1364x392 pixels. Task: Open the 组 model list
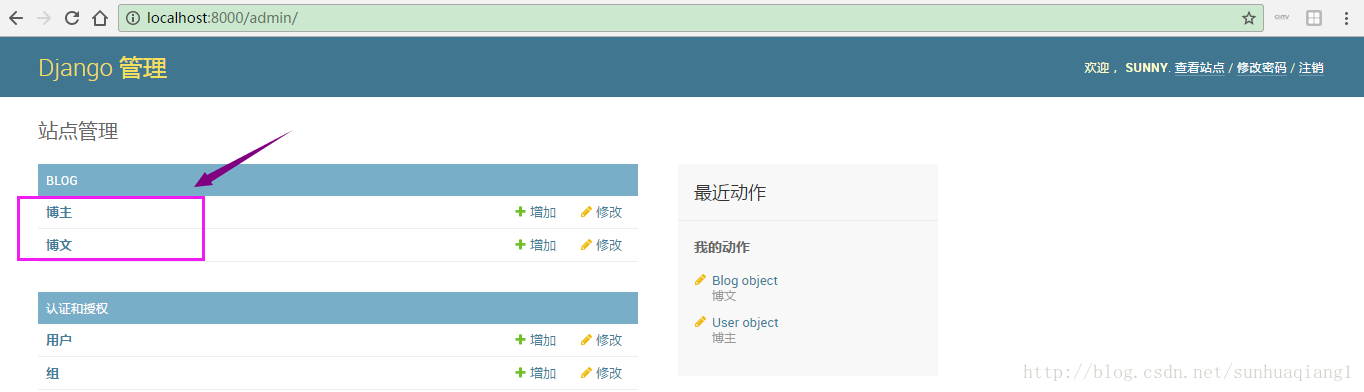(x=52, y=373)
